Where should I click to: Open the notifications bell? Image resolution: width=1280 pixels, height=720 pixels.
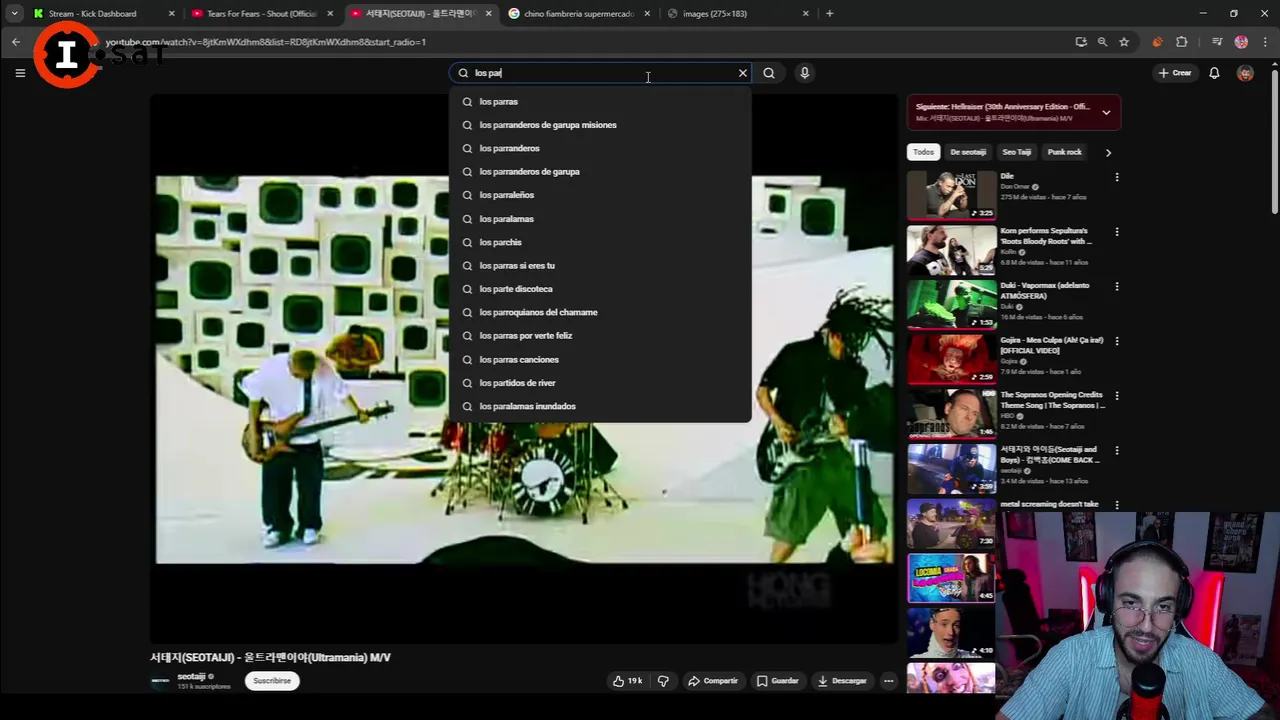[1214, 73]
